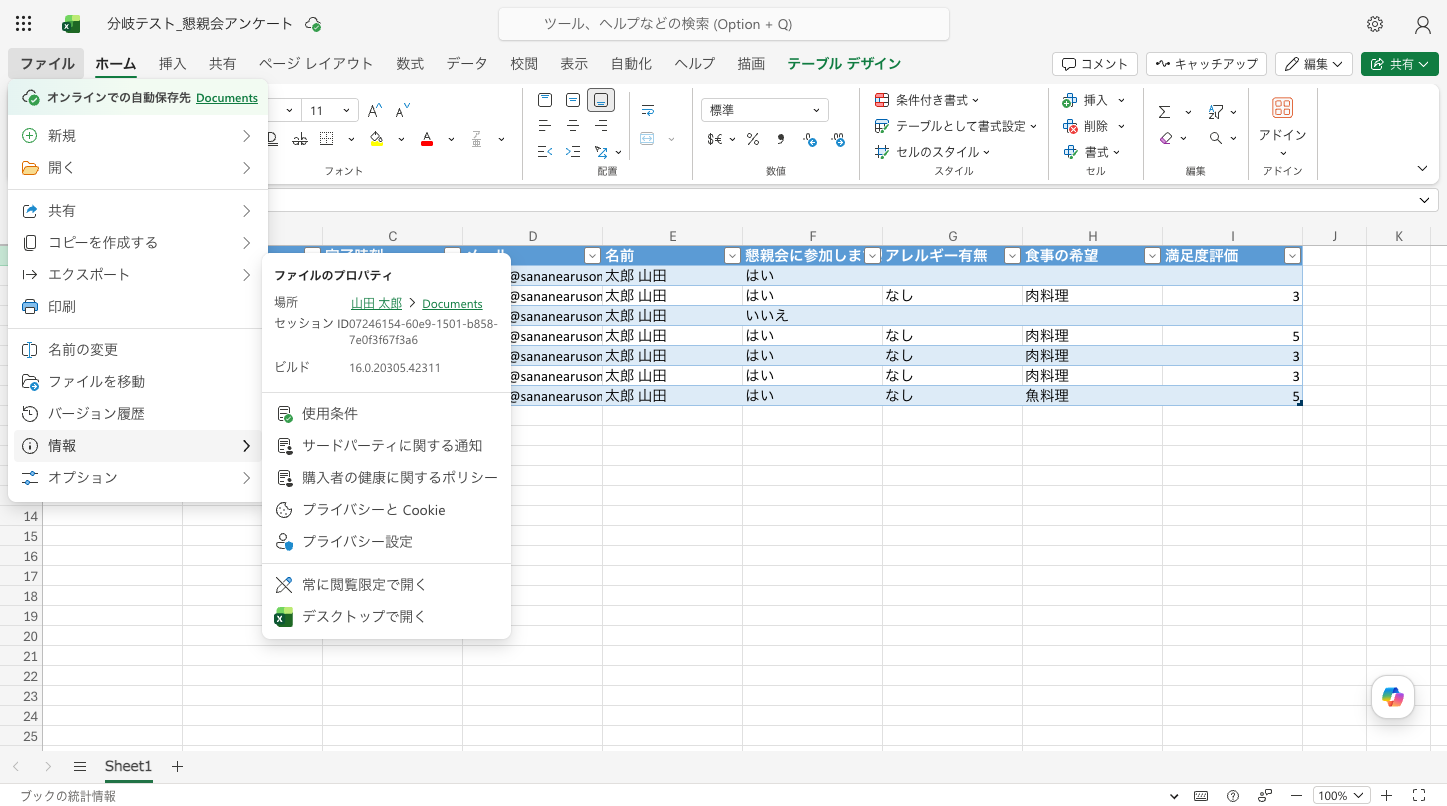
Task: Select 新規 in file menu
Action: [138, 135]
